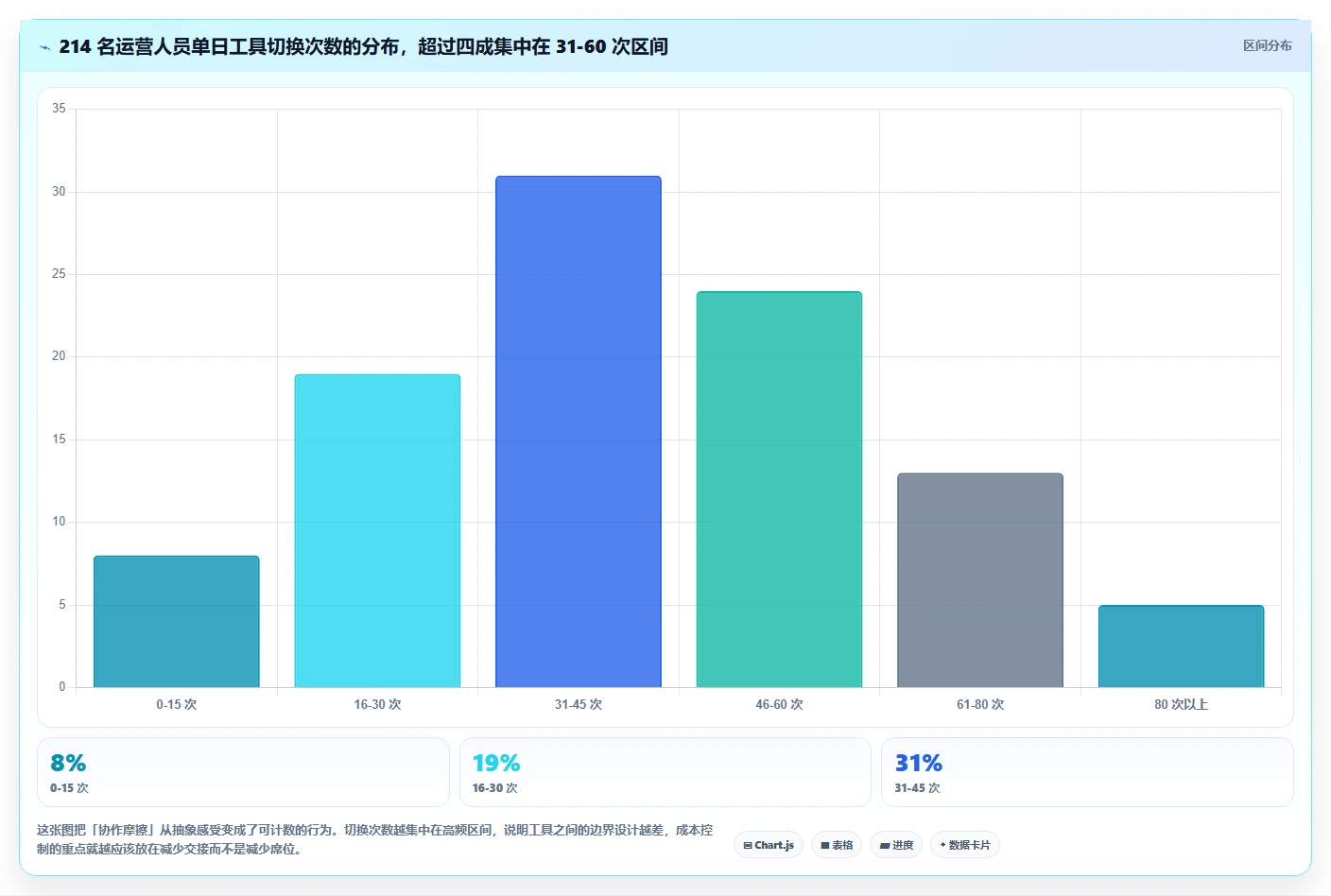The width and height of the screenshot is (1331, 896).
Task: Click the 进度 chip
Action: (x=896, y=845)
